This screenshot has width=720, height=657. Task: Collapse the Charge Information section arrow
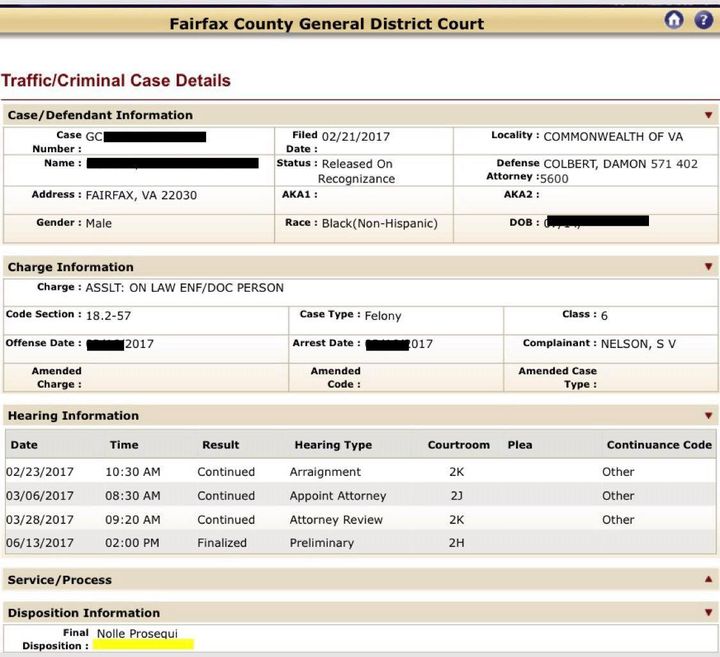click(709, 267)
